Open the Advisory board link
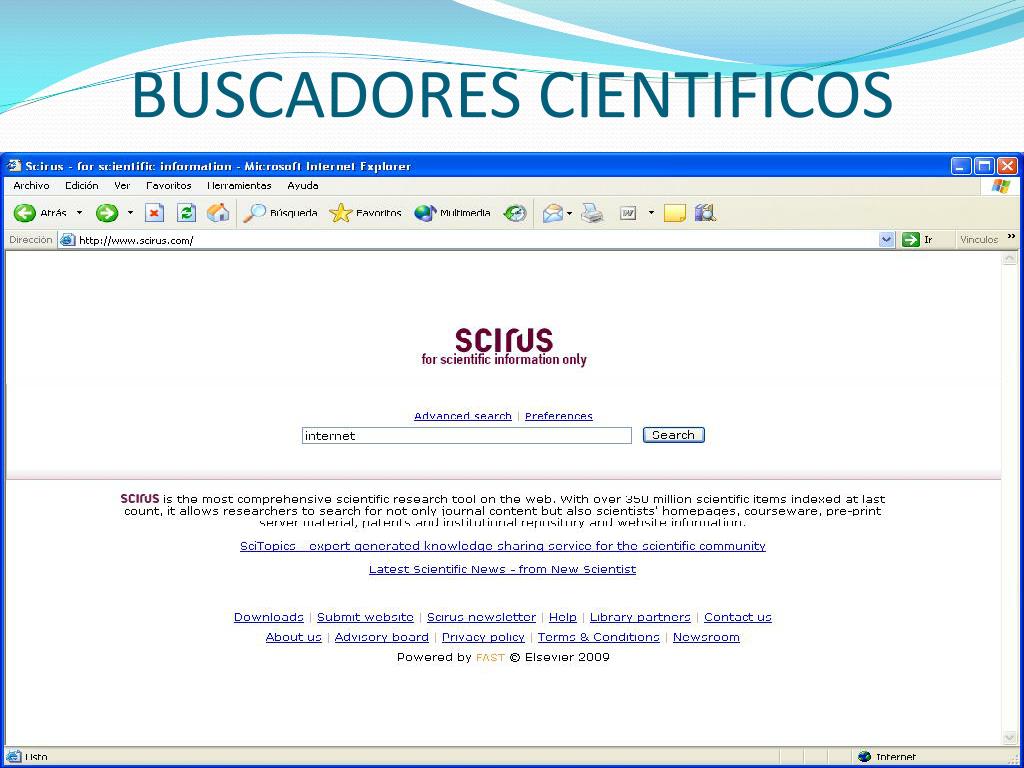Viewport: 1024px width, 768px height. click(381, 637)
